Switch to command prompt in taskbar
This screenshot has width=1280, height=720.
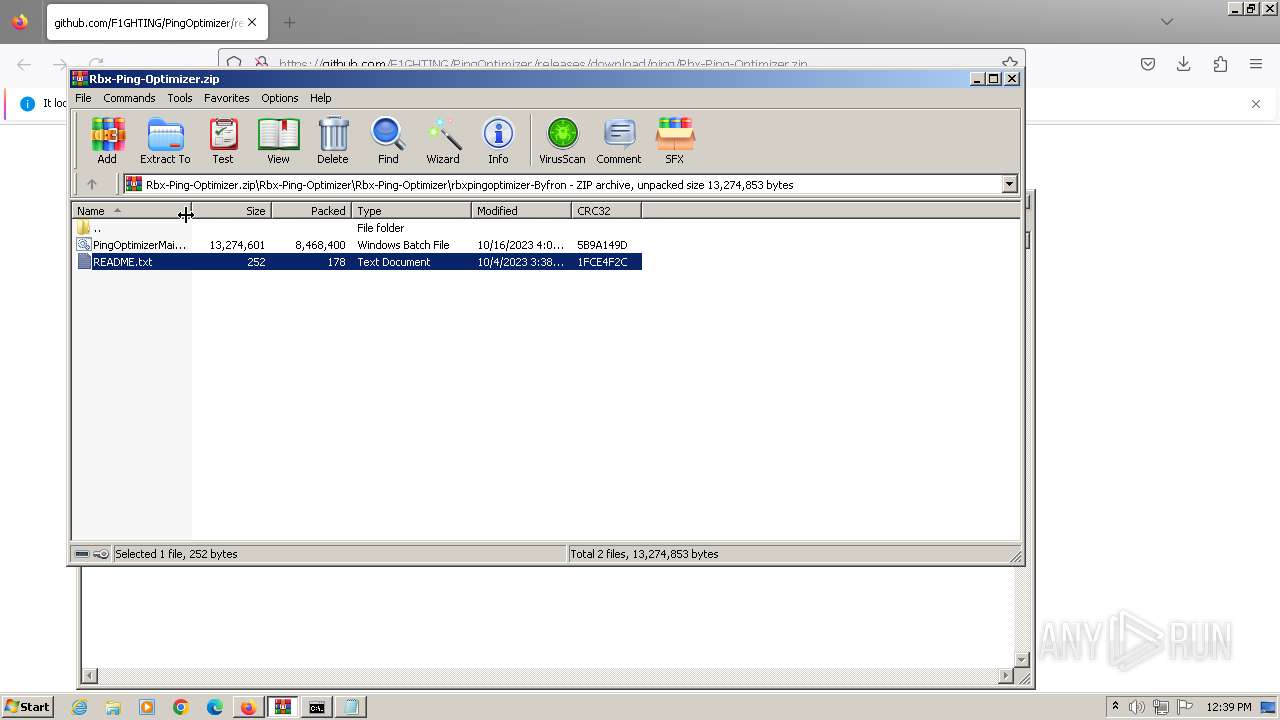[316, 707]
